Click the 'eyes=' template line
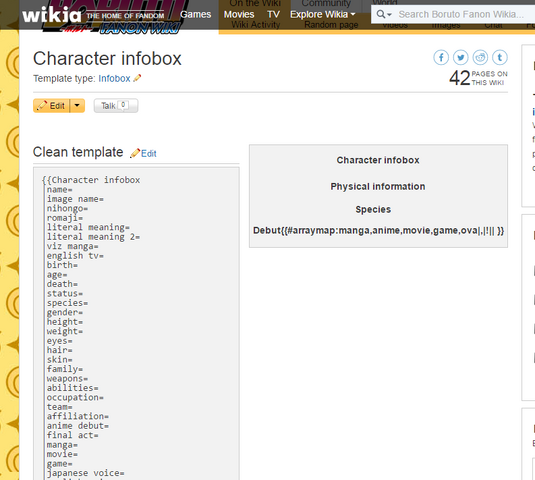The width and height of the screenshot is (535, 480). coord(60,341)
